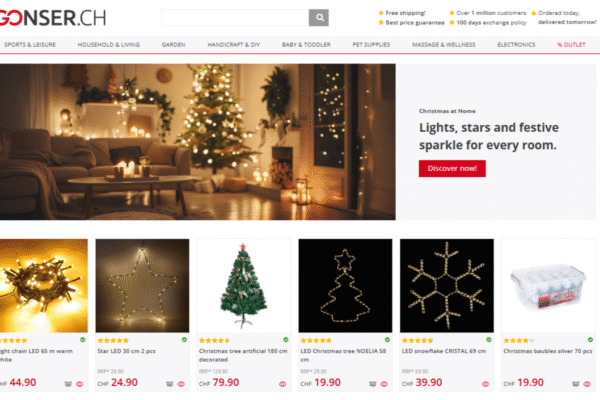Click the search magnifier button
Viewport: 600px width, 400px height.
tap(318, 18)
